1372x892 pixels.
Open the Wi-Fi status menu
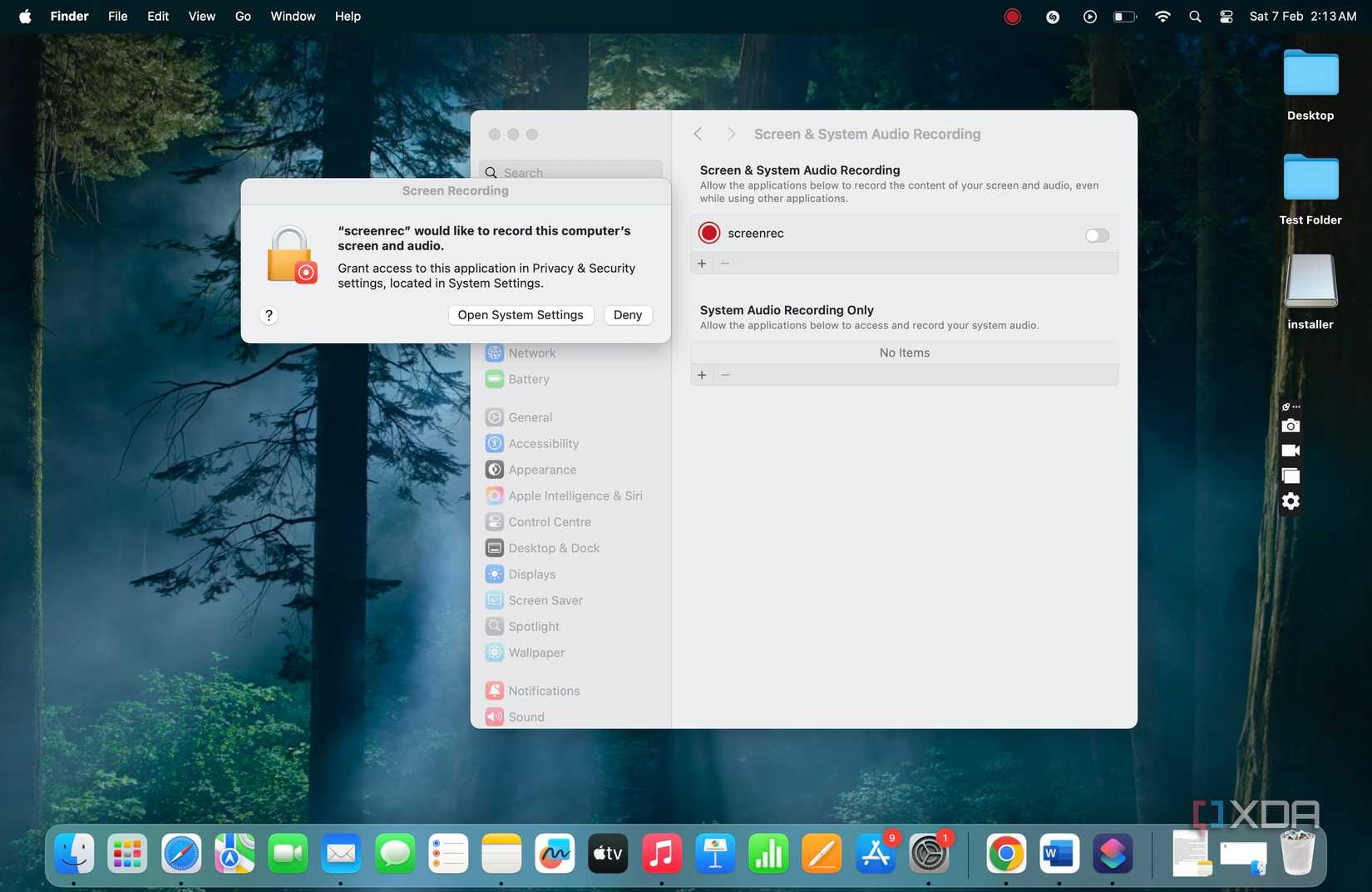(x=1162, y=17)
